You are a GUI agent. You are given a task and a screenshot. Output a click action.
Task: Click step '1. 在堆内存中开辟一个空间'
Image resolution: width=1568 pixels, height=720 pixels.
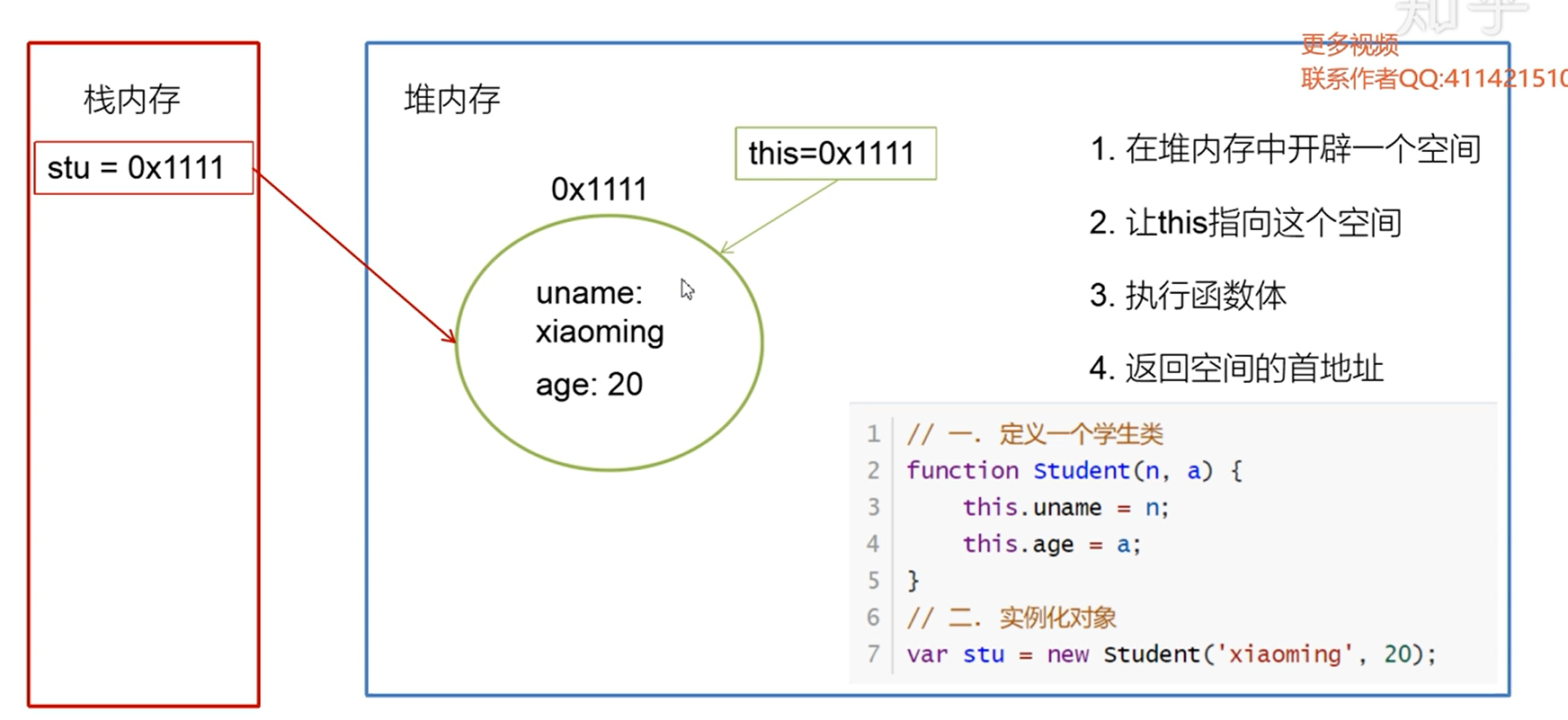pyautogui.click(x=1285, y=149)
